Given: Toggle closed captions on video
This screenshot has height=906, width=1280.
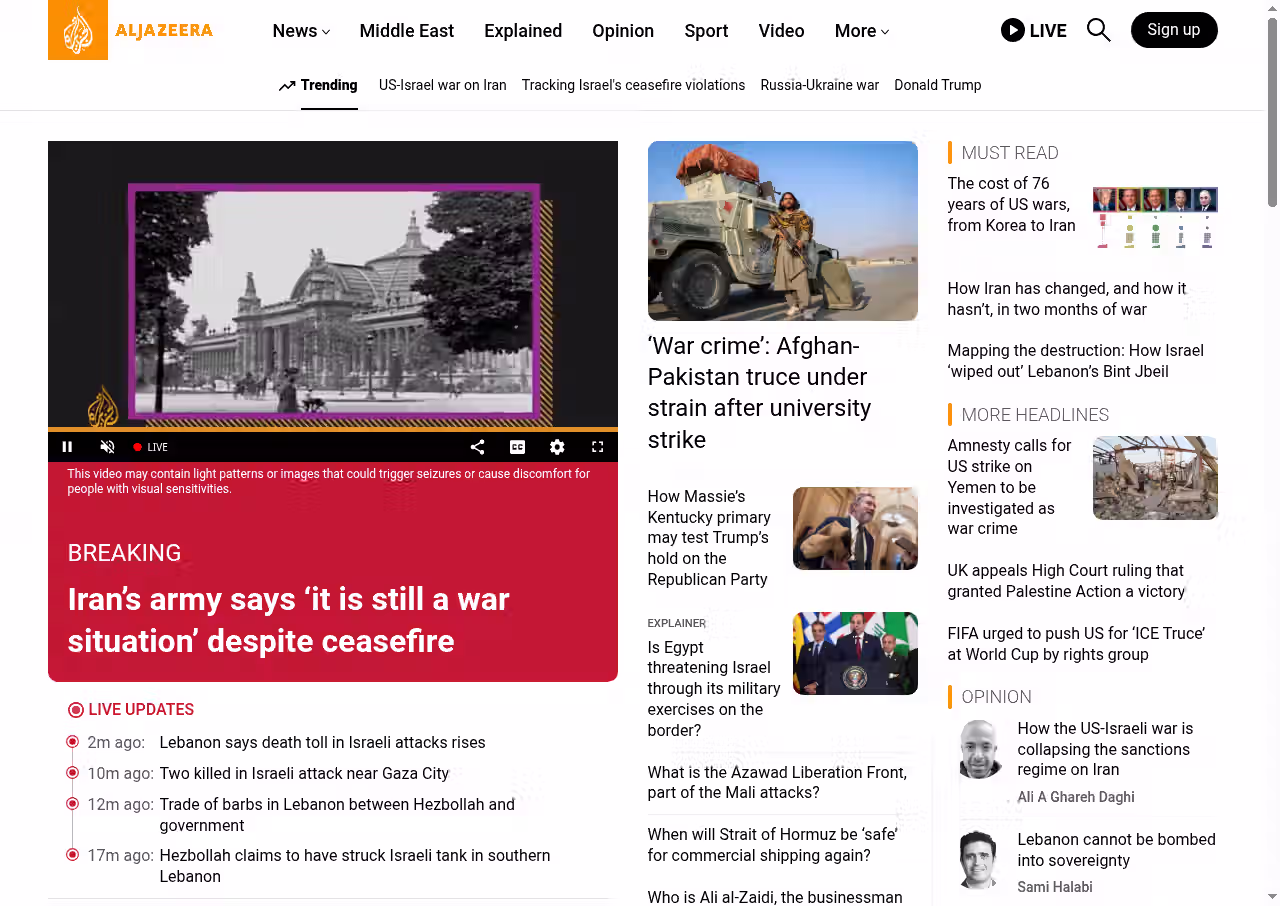Looking at the screenshot, I should [517, 447].
